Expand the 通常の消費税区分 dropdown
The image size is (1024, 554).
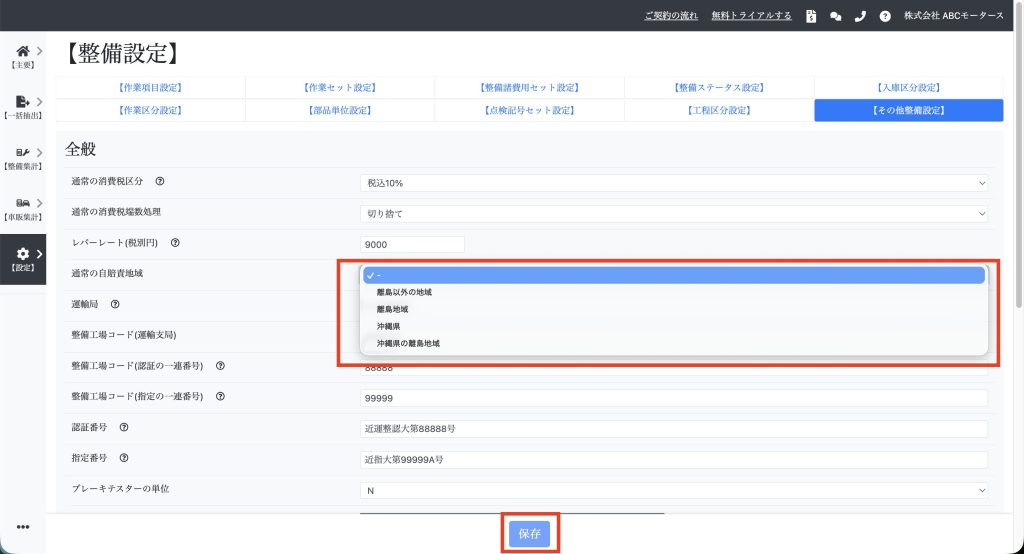674,183
